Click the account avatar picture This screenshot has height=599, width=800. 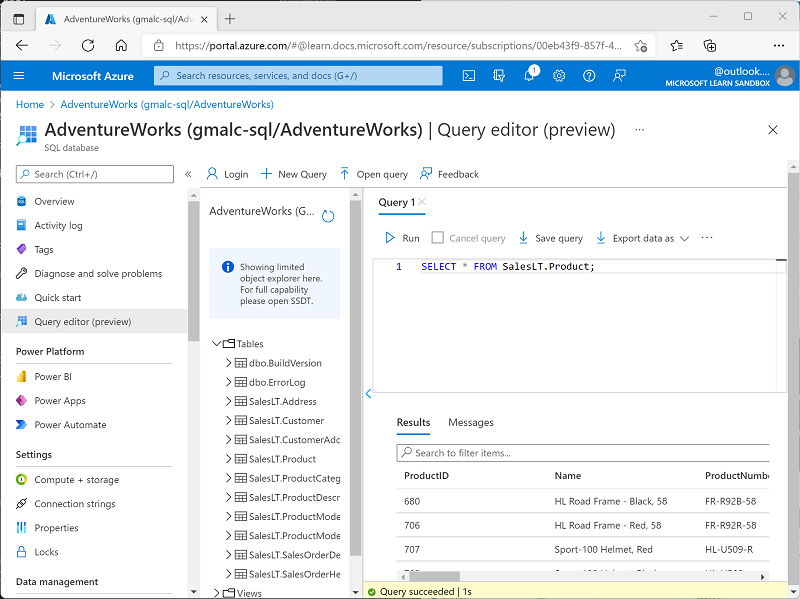pyautogui.click(x=784, y=76)
